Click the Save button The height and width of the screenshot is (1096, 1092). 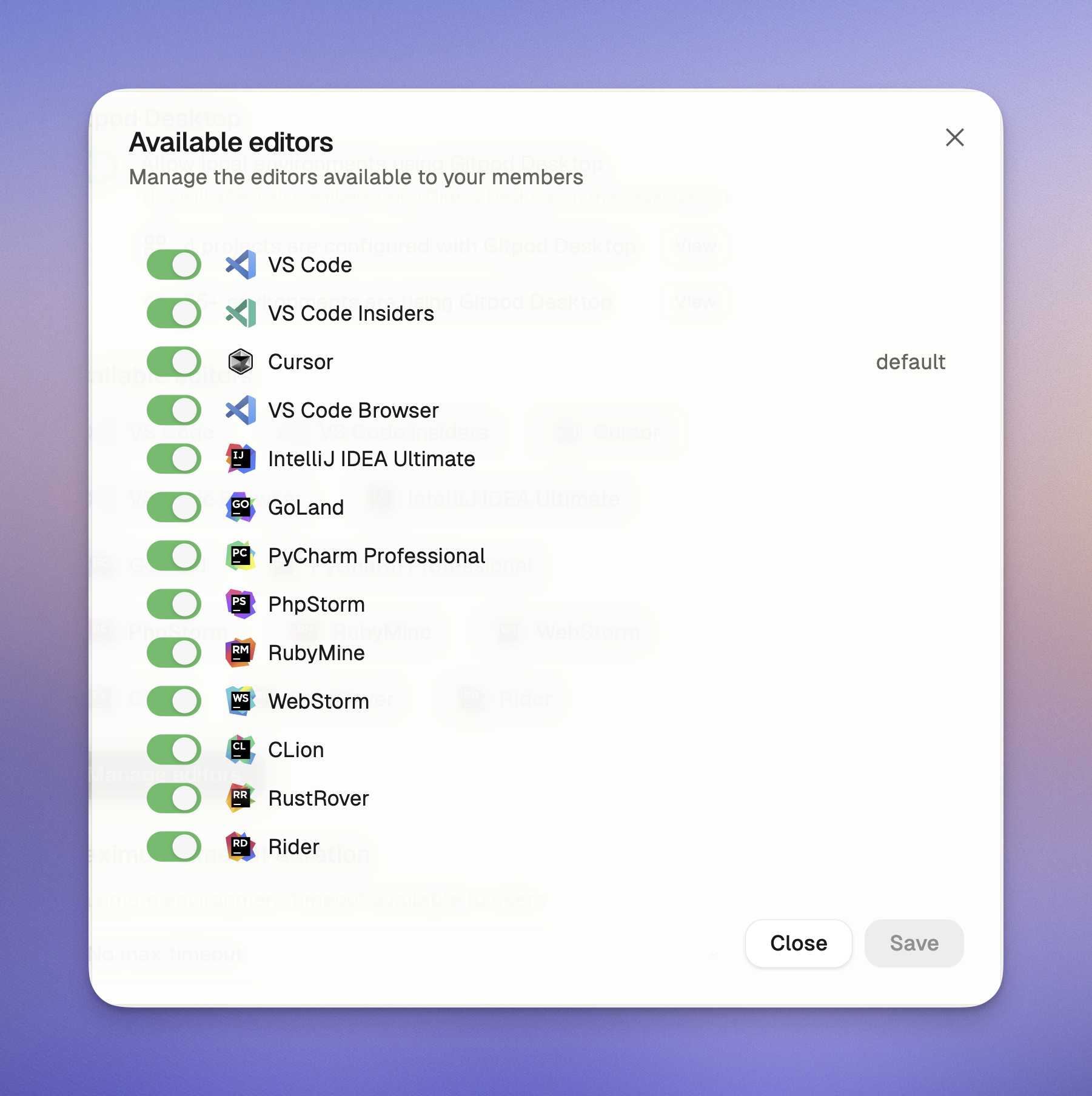coord(914,943)
